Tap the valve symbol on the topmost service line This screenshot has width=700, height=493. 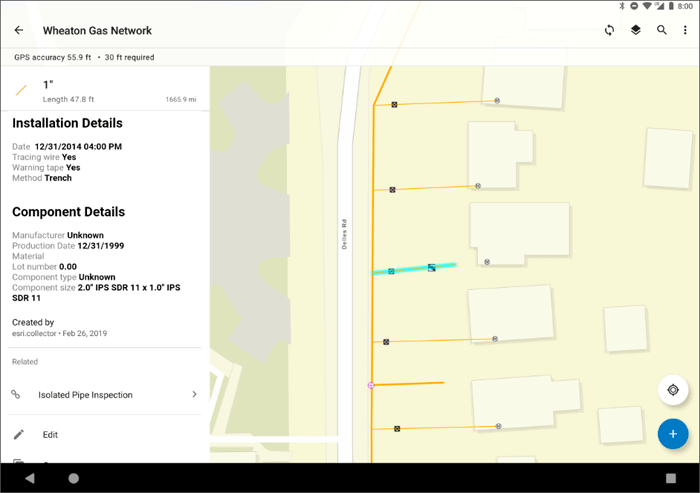394,104
